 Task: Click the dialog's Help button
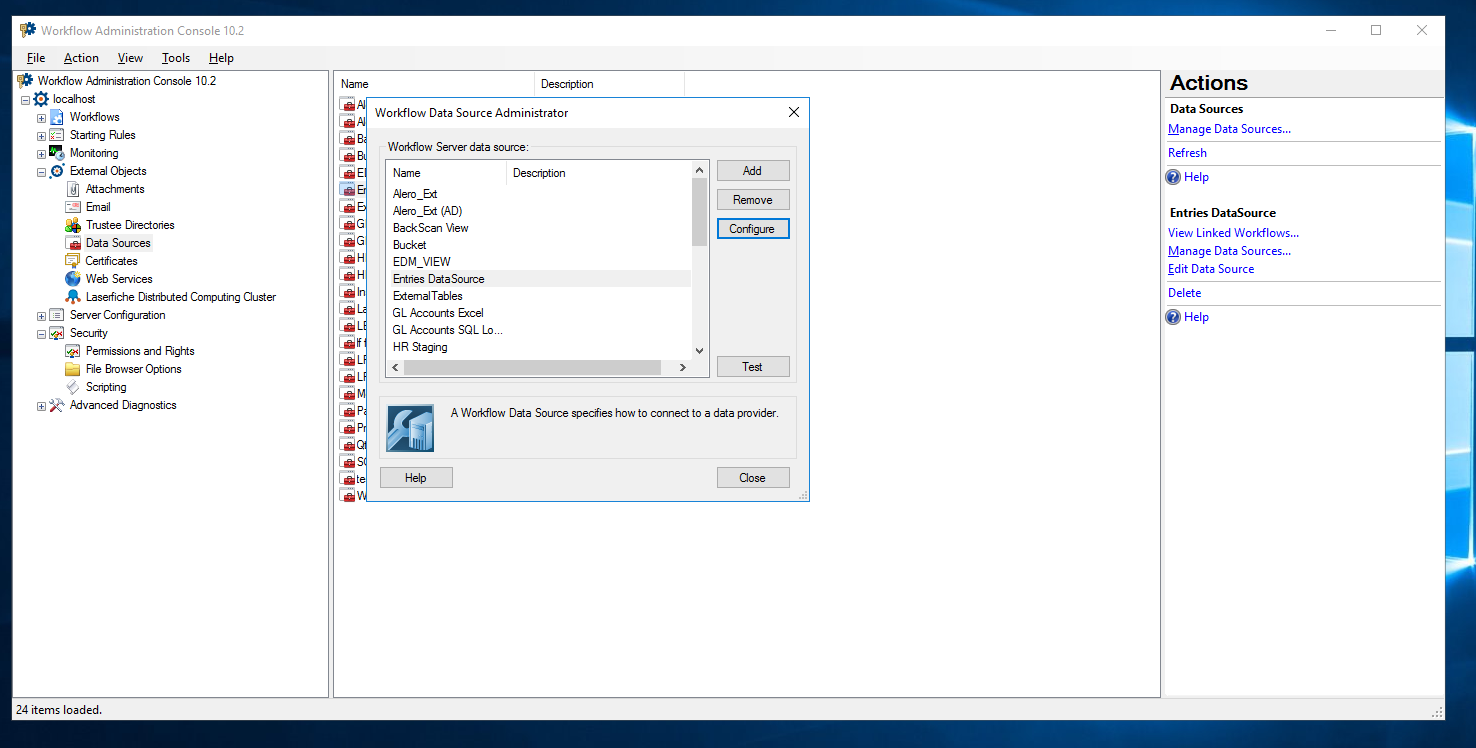coord(416,478)
